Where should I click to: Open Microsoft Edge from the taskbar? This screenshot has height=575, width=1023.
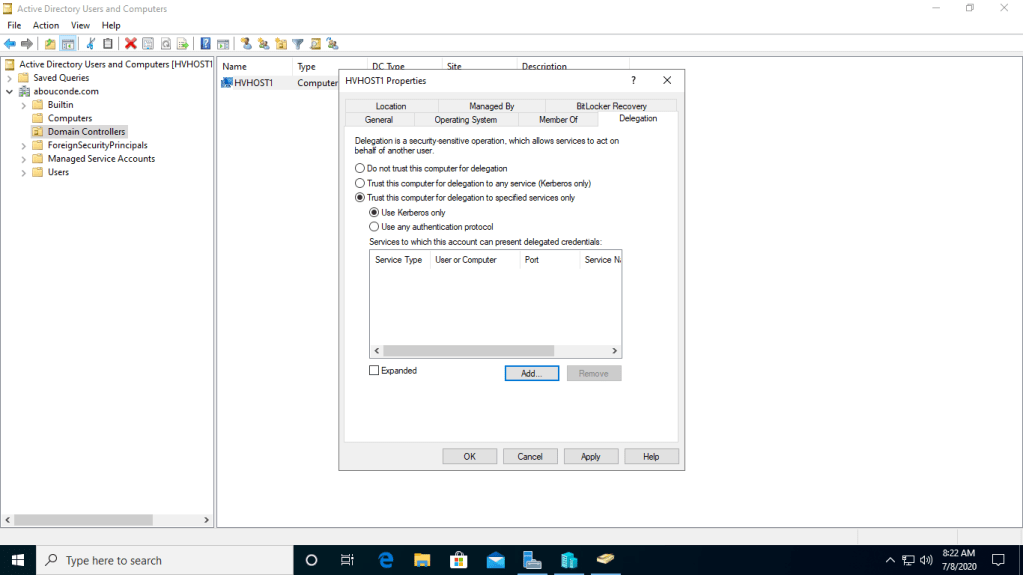pyautogui.click(x=386, y=560)
